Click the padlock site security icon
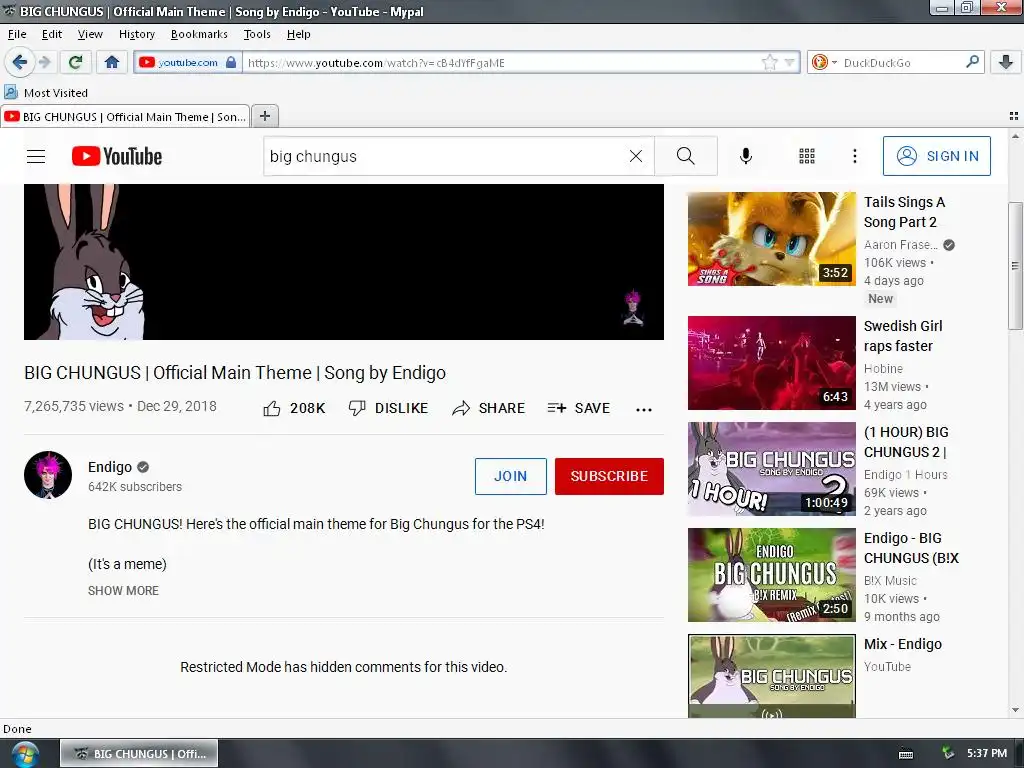Viewport: 1024px width, 768px height. click(x=231, y=63)
